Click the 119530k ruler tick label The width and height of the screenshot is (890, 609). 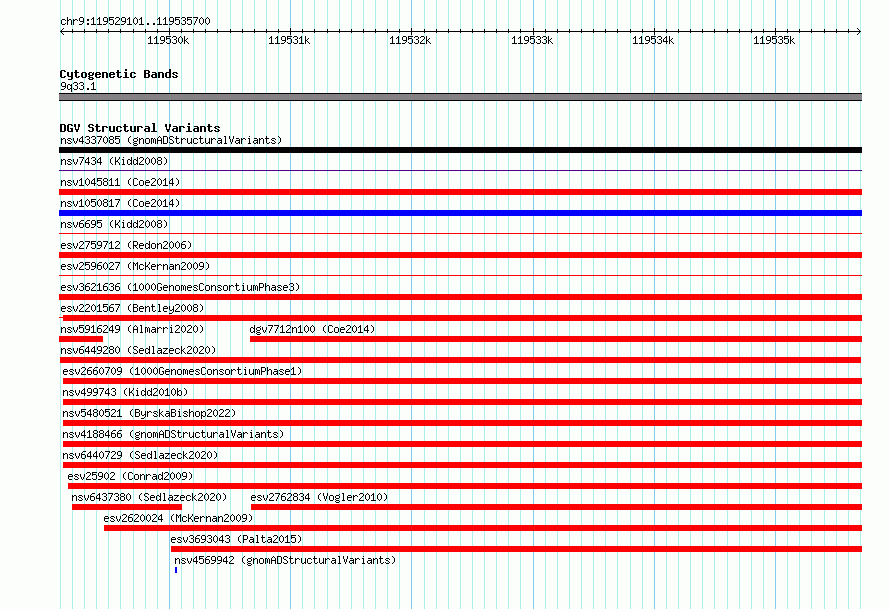click(x=168, y=40)
